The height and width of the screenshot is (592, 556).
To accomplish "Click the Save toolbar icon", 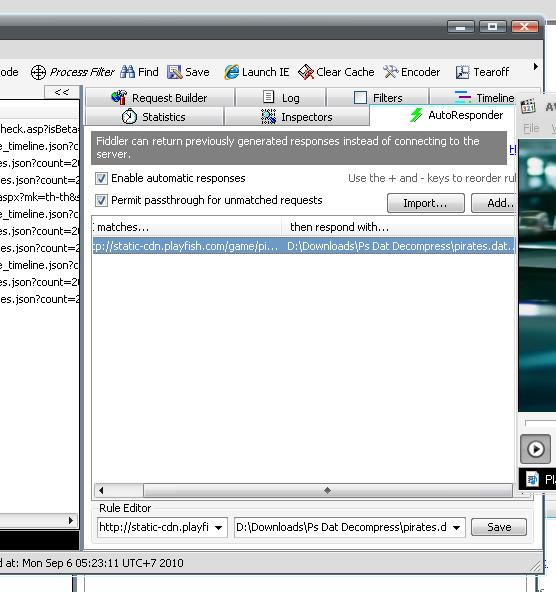I will coord(174,72).
